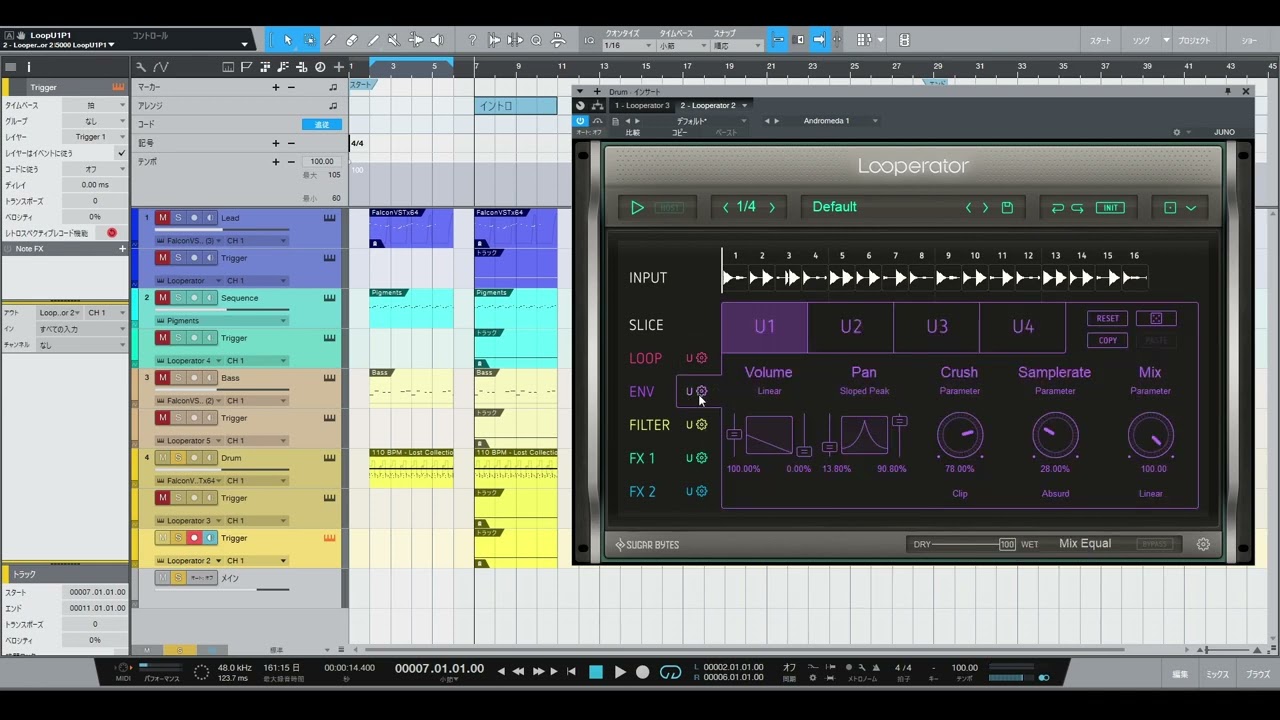The image size is (1280, 720).
Task: Adjust the DRY/WET slider
Action: pos(976,544)
